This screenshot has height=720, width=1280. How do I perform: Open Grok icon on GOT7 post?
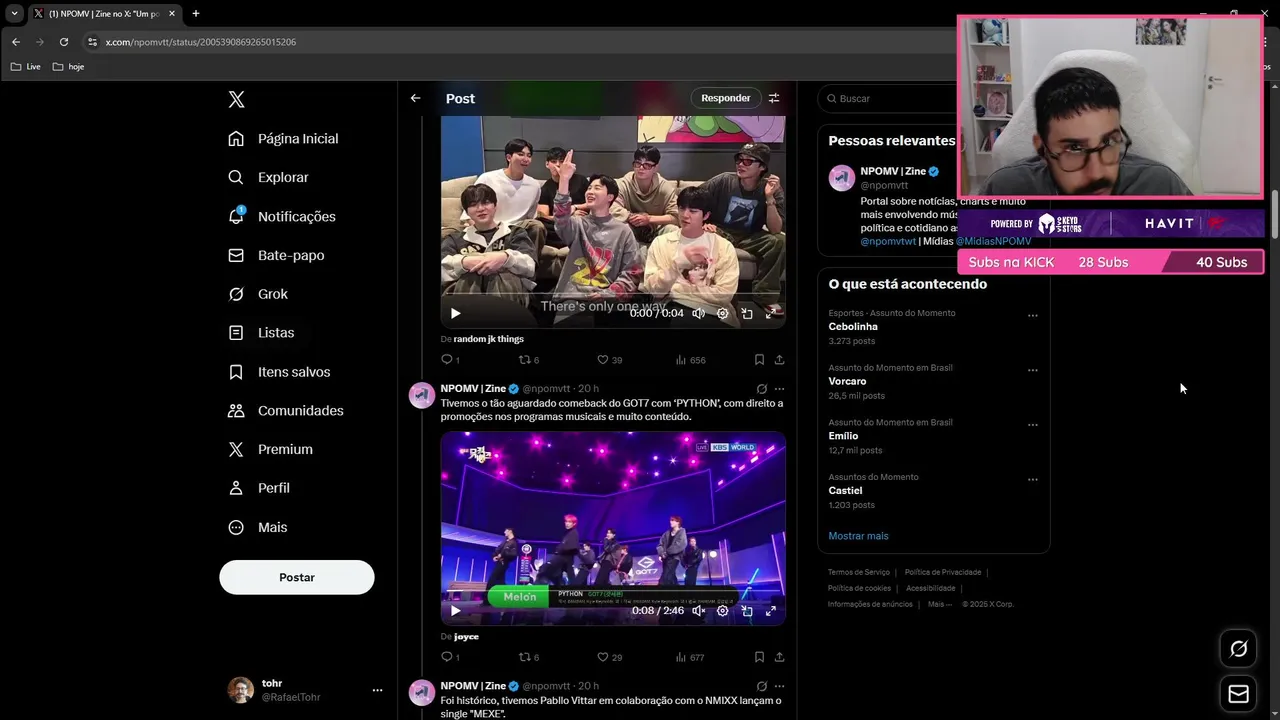pos(762,389)
